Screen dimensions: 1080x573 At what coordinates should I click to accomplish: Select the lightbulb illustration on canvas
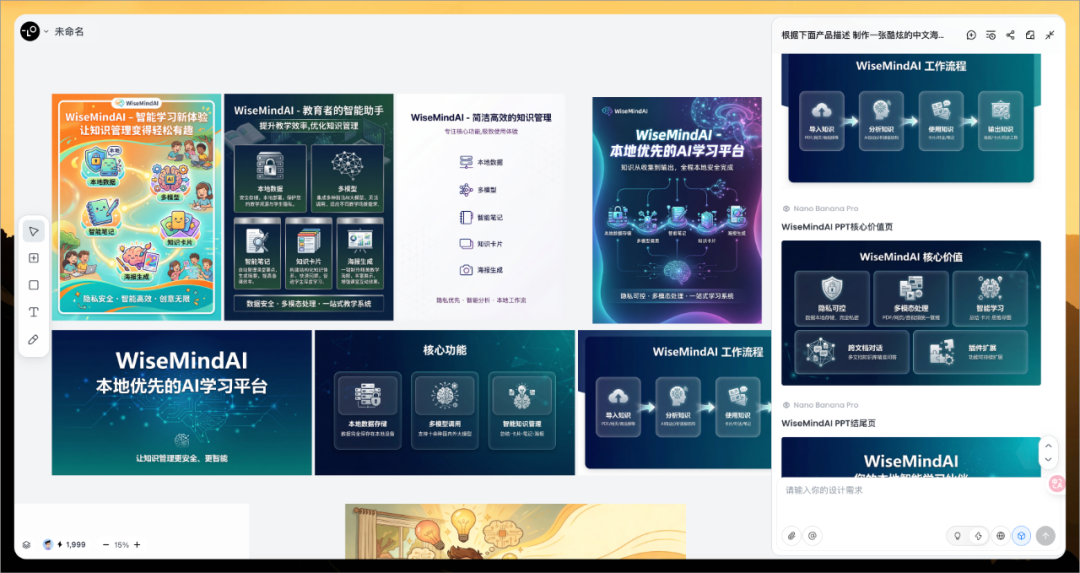tap(515, 531)
